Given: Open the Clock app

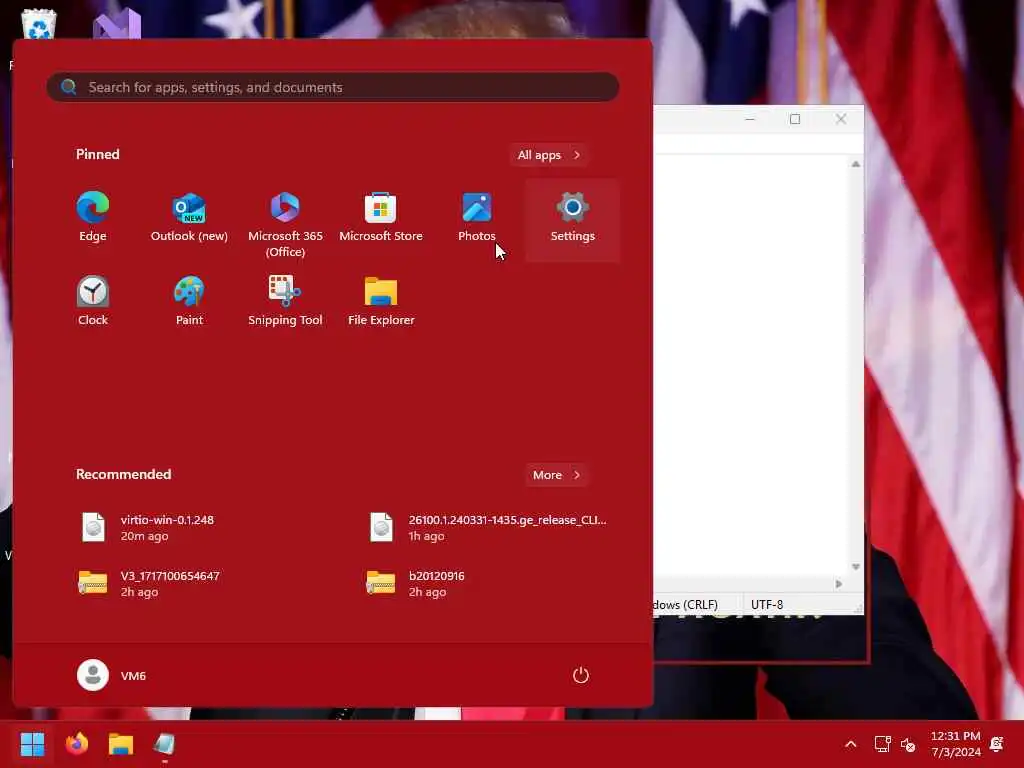Looking at the screenshot, I should point(93,300).
